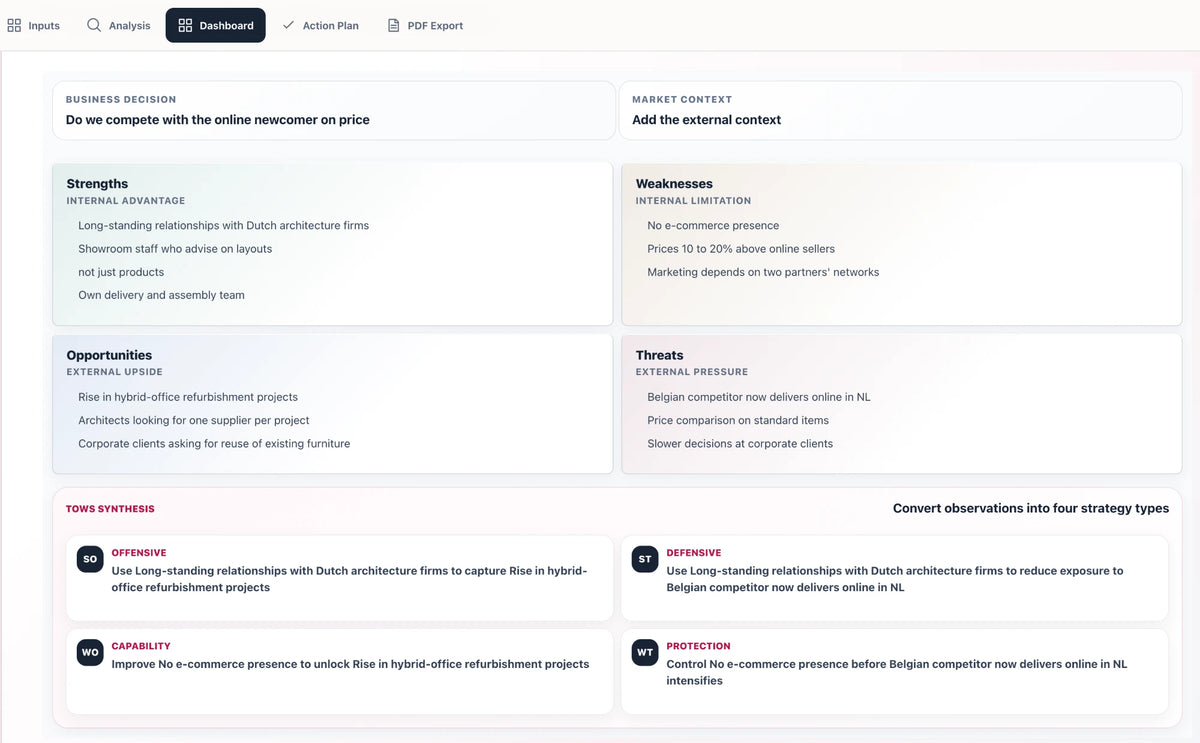Click the CAPABILITY strategy label
This screenshot has height=743, width=1200.
point(141,646)
